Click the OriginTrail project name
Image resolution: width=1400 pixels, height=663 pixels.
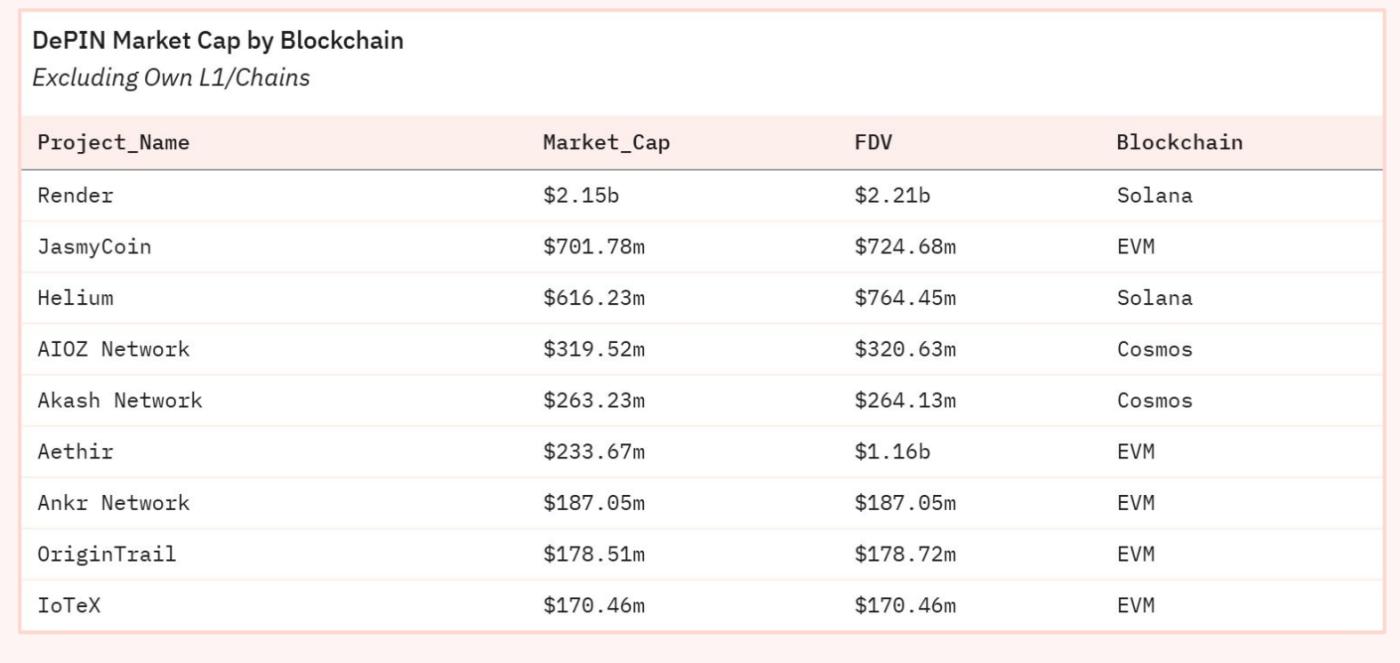tap(107, 554)
